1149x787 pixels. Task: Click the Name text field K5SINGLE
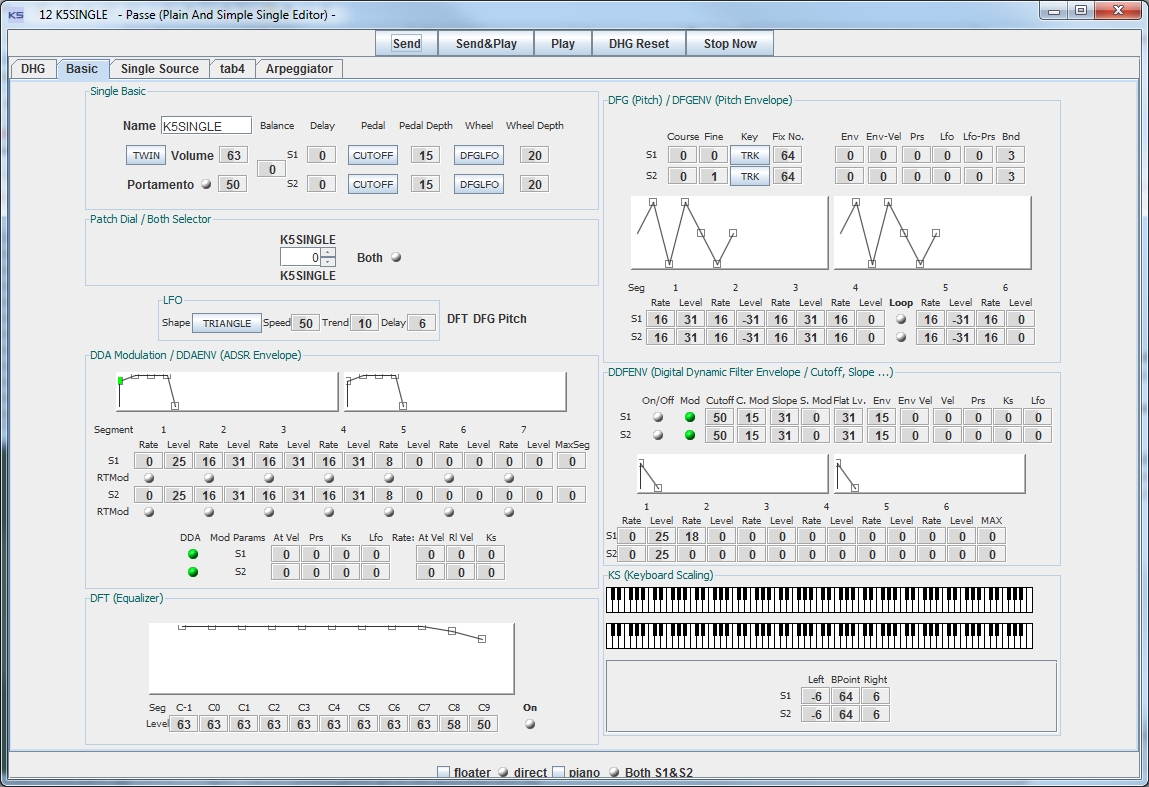pos(206,126)
